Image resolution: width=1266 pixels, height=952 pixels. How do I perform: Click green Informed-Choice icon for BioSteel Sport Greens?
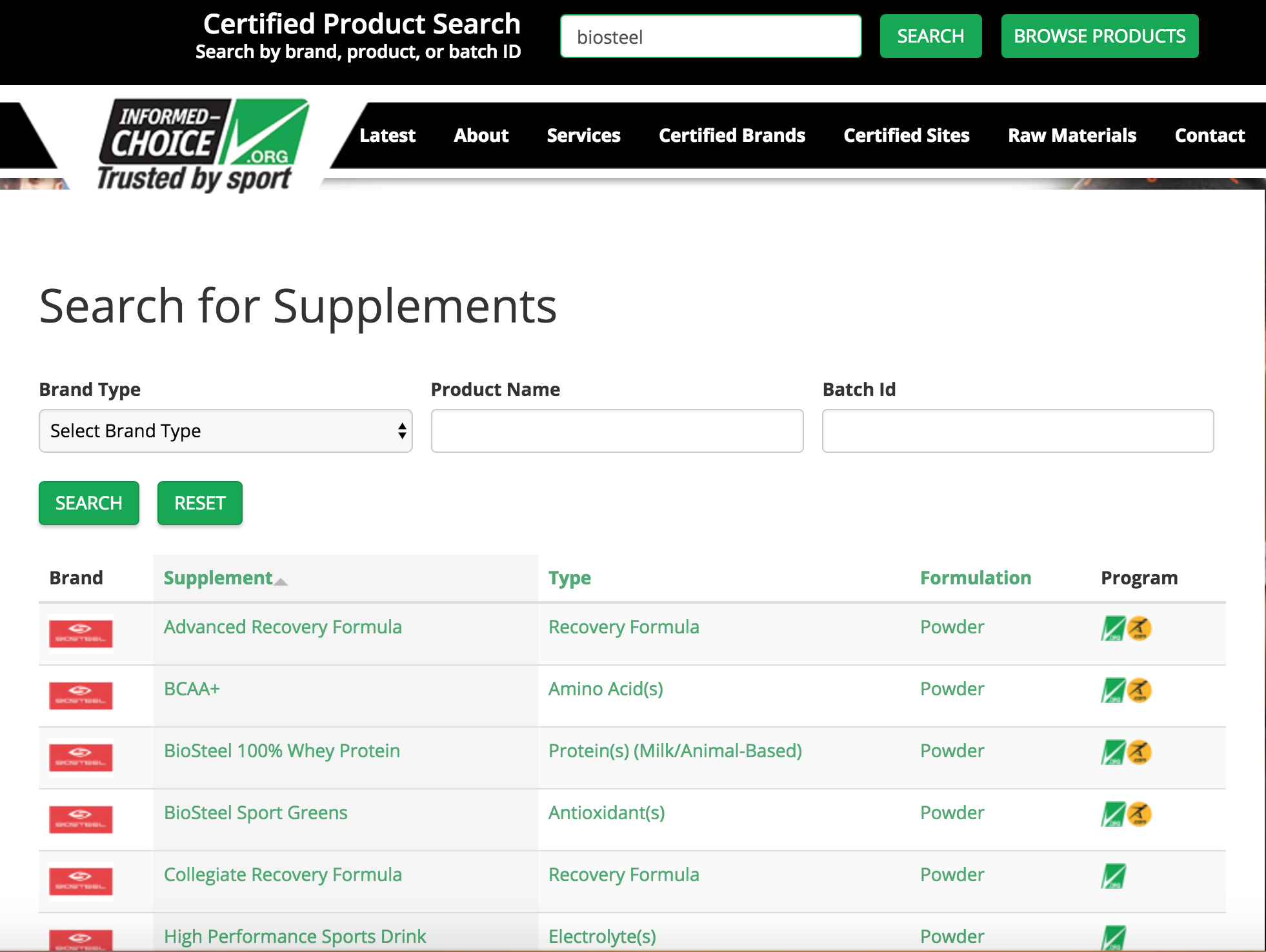pyautogui.click(x=1113, y=814)
